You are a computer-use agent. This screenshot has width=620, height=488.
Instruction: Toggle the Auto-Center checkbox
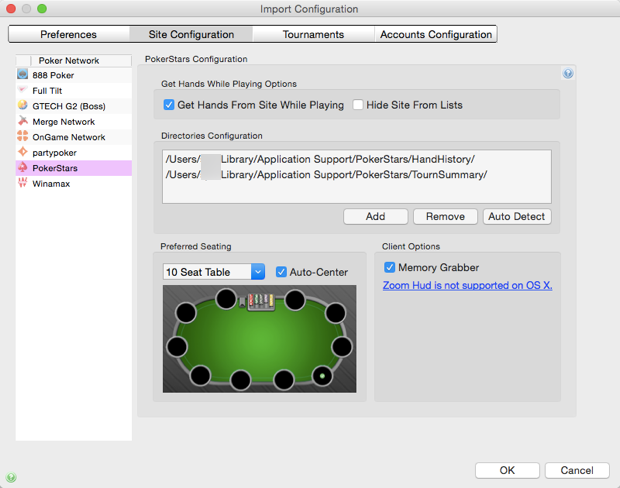(281, 272)
